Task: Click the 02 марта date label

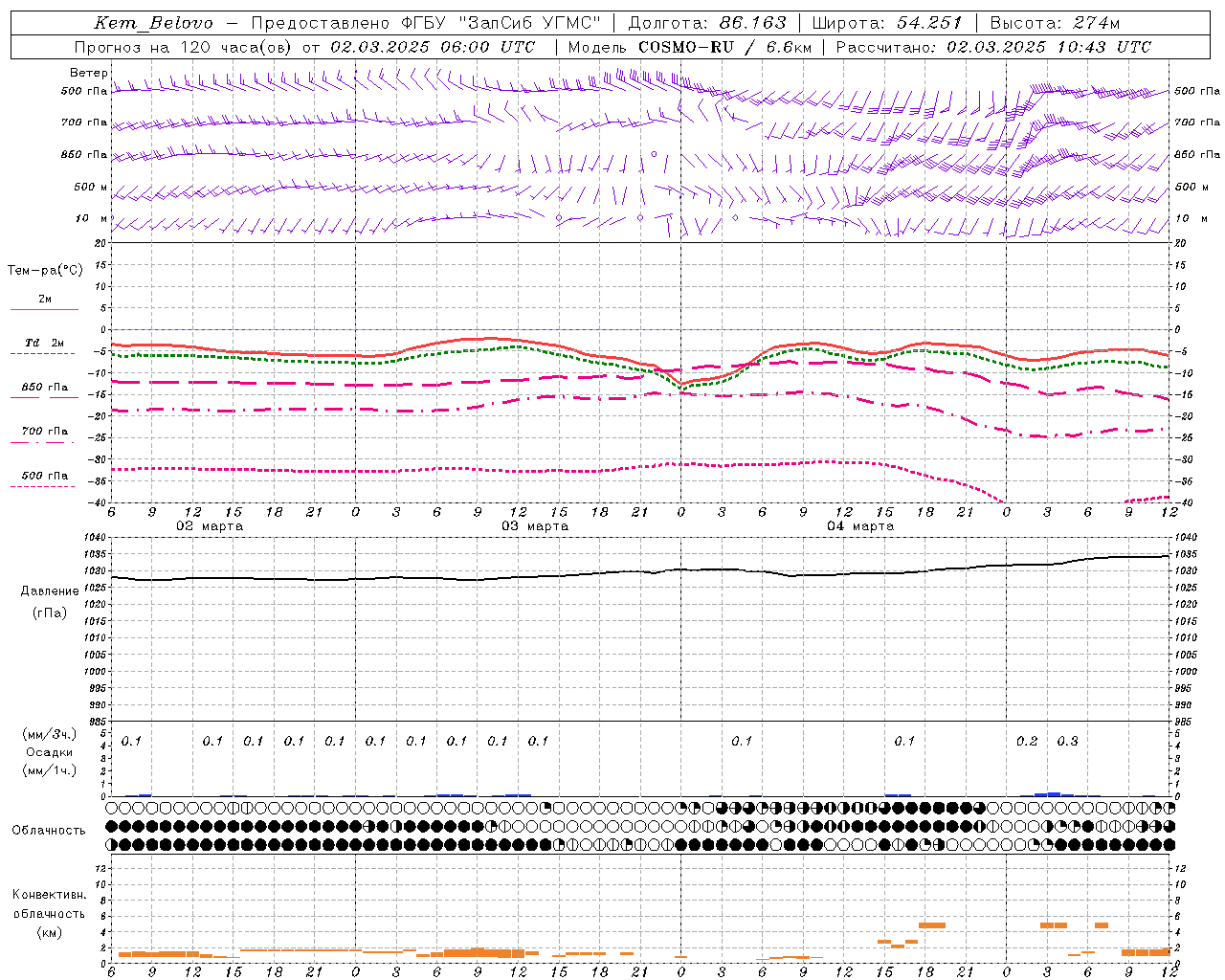Action: pos(210,526)
